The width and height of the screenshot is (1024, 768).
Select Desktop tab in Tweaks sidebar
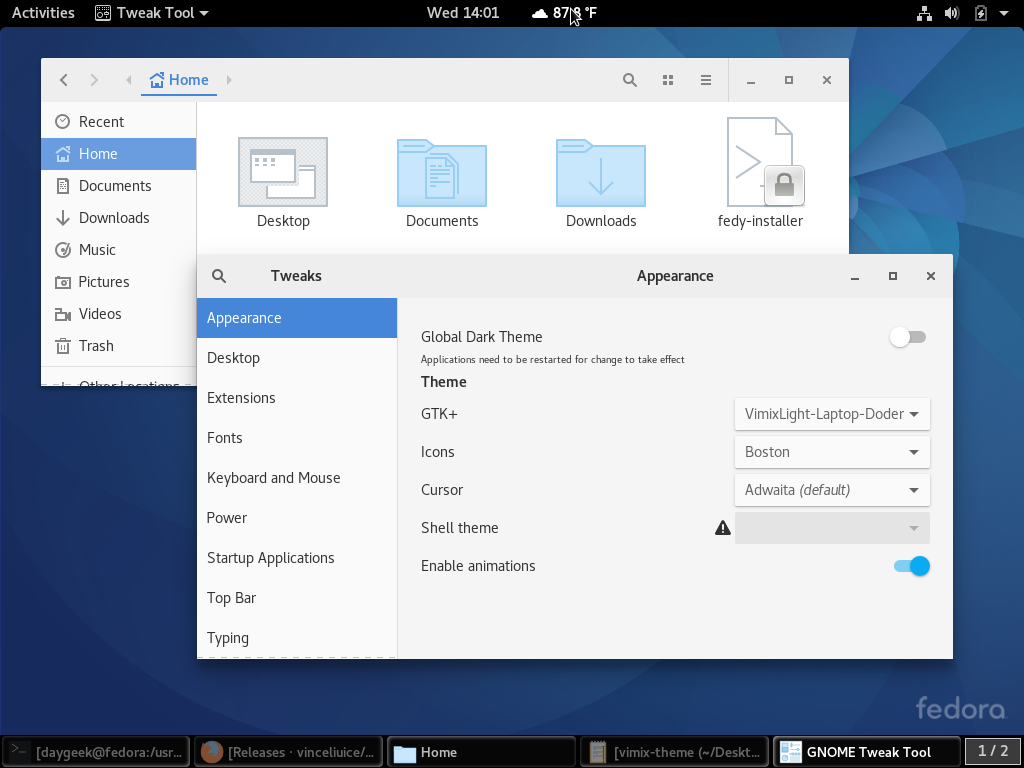(x=296, y=358)
